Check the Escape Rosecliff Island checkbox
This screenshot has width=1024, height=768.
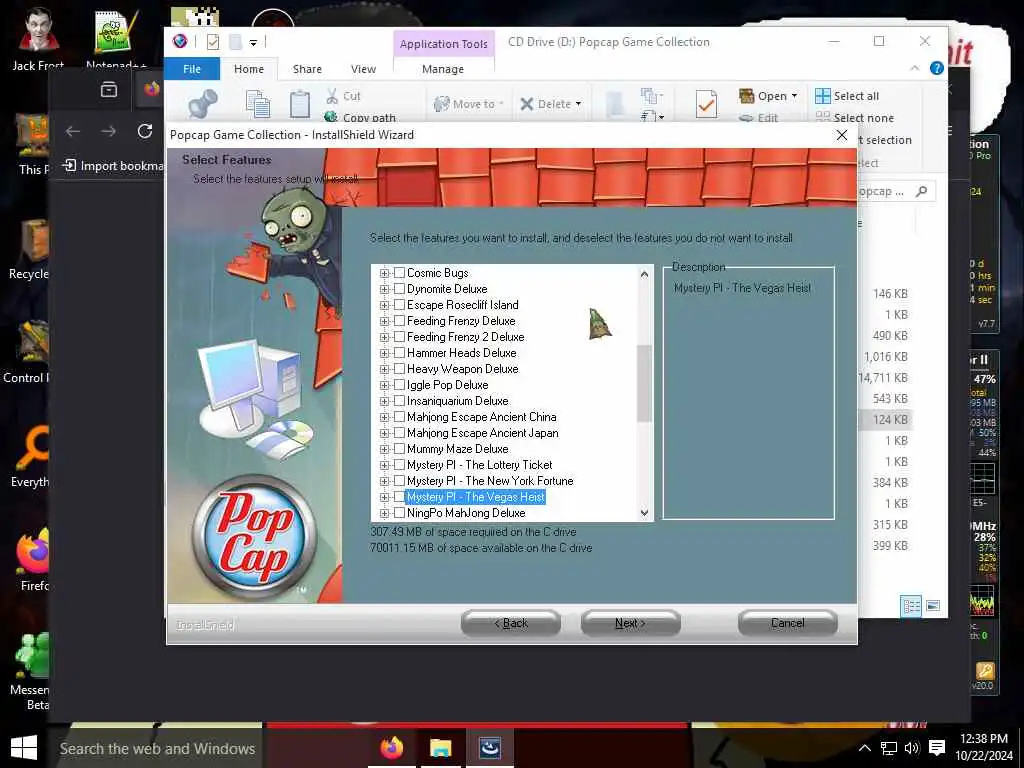click(399, 305)
